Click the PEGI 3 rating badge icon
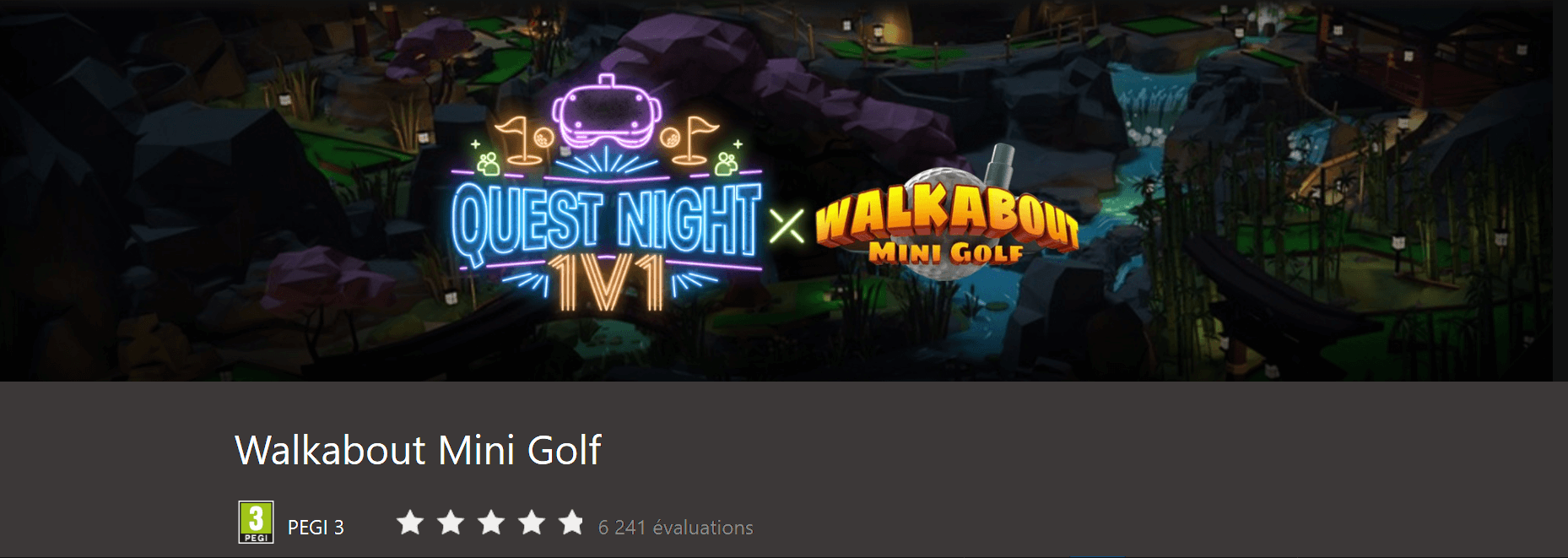 point(256,522)
